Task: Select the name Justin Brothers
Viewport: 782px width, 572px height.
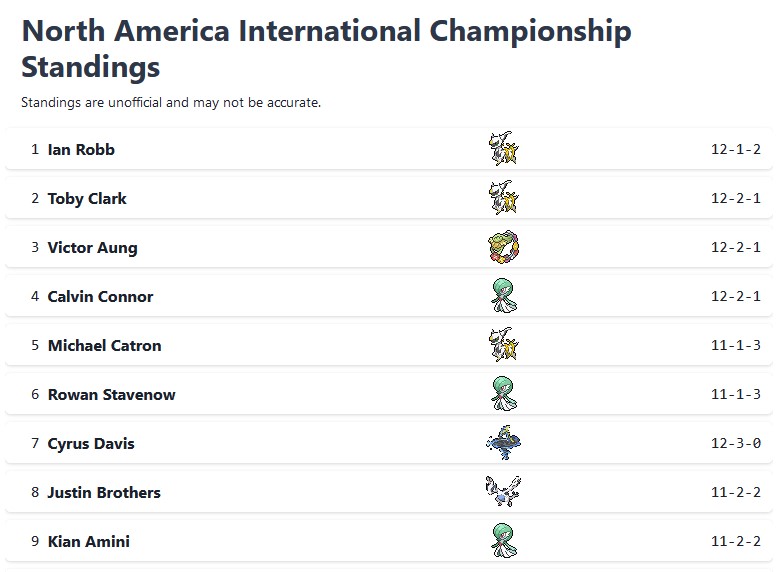Action: (x=104, y=492)
